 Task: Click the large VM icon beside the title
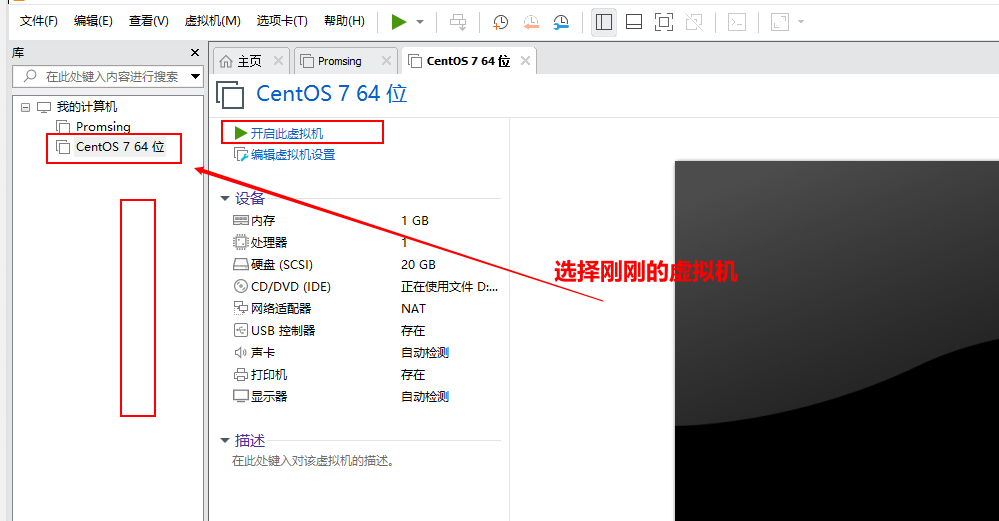tap(230, 95)
